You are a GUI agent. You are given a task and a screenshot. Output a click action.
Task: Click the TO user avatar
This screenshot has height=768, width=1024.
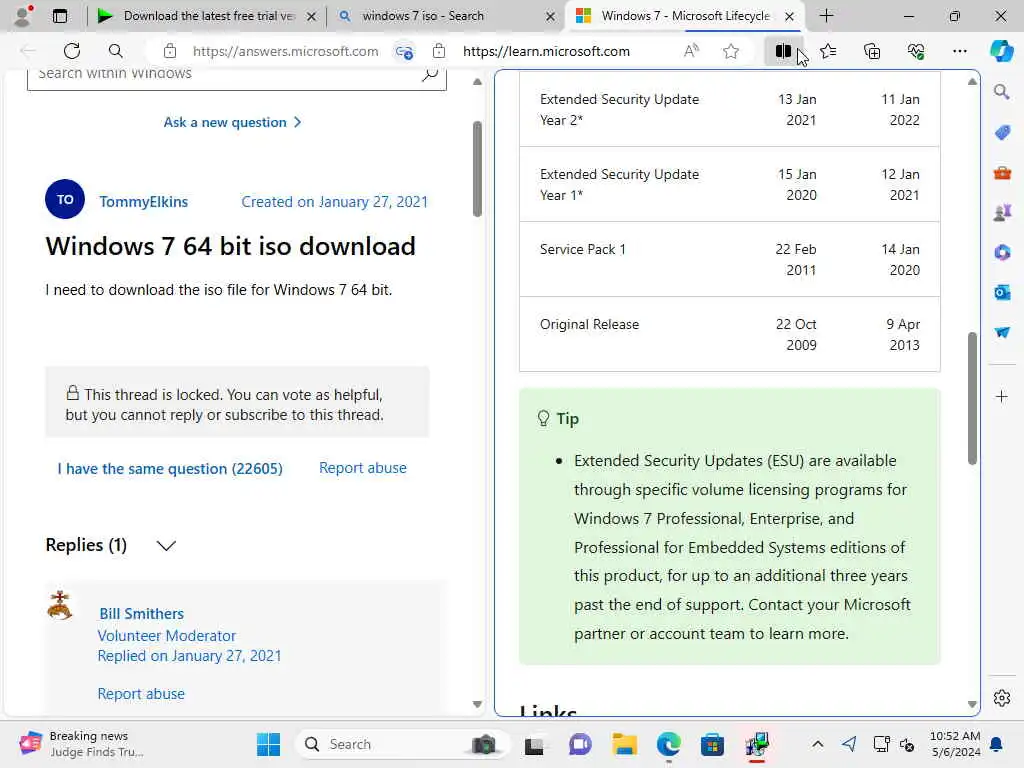pyautogui.click(x=65, y=199)
